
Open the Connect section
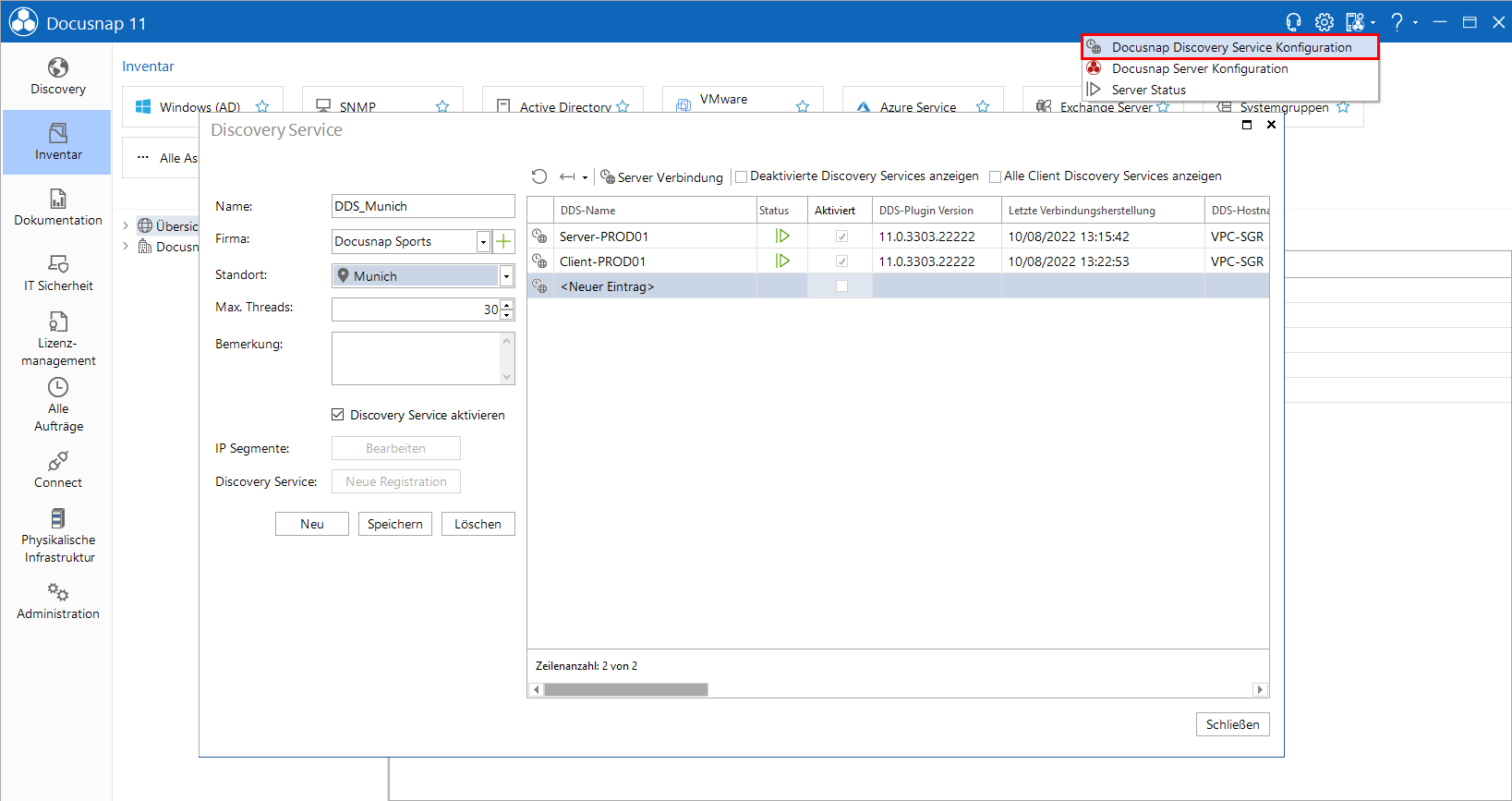pyautogui.click(x=57, y=470)
